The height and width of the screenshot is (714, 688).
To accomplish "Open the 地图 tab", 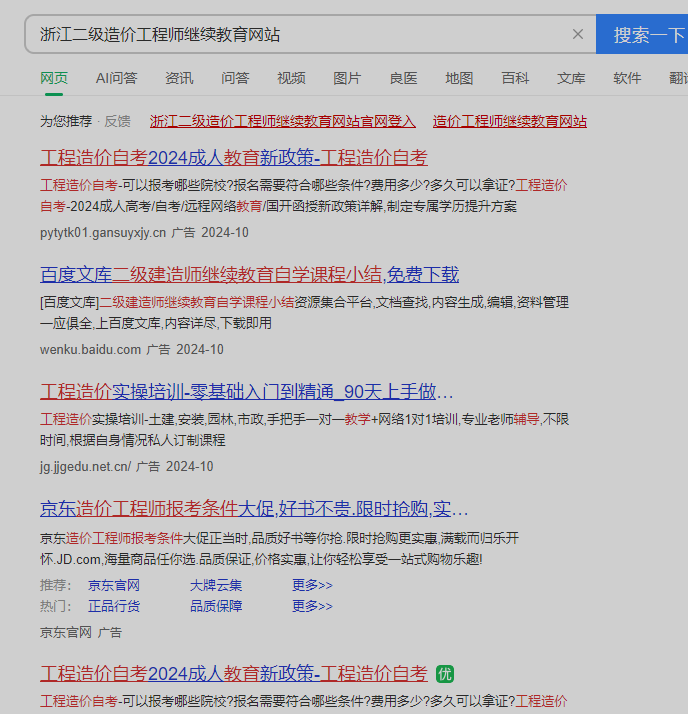I will tap(459, 78).
